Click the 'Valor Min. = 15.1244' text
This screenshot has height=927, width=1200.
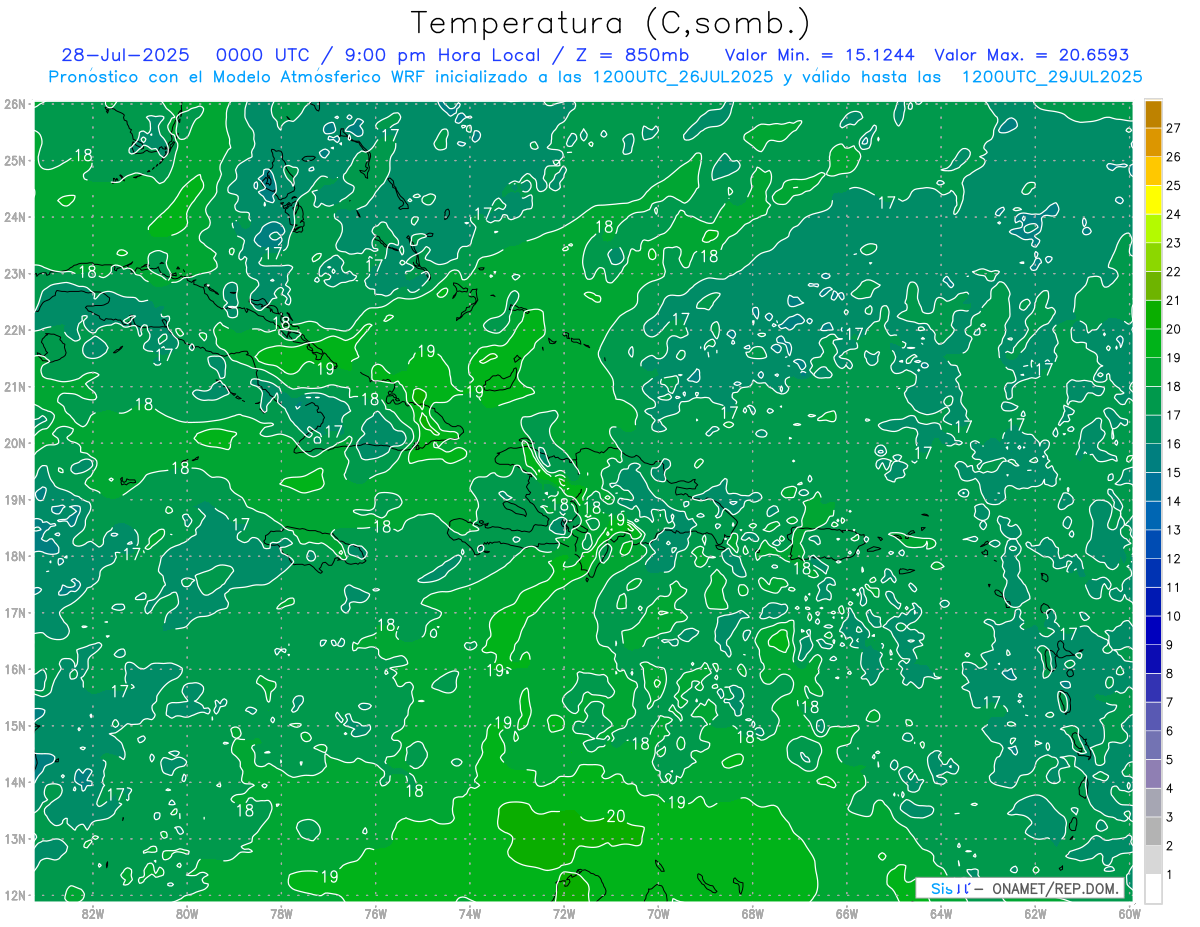pyautogui.click(x=819, y=55)
